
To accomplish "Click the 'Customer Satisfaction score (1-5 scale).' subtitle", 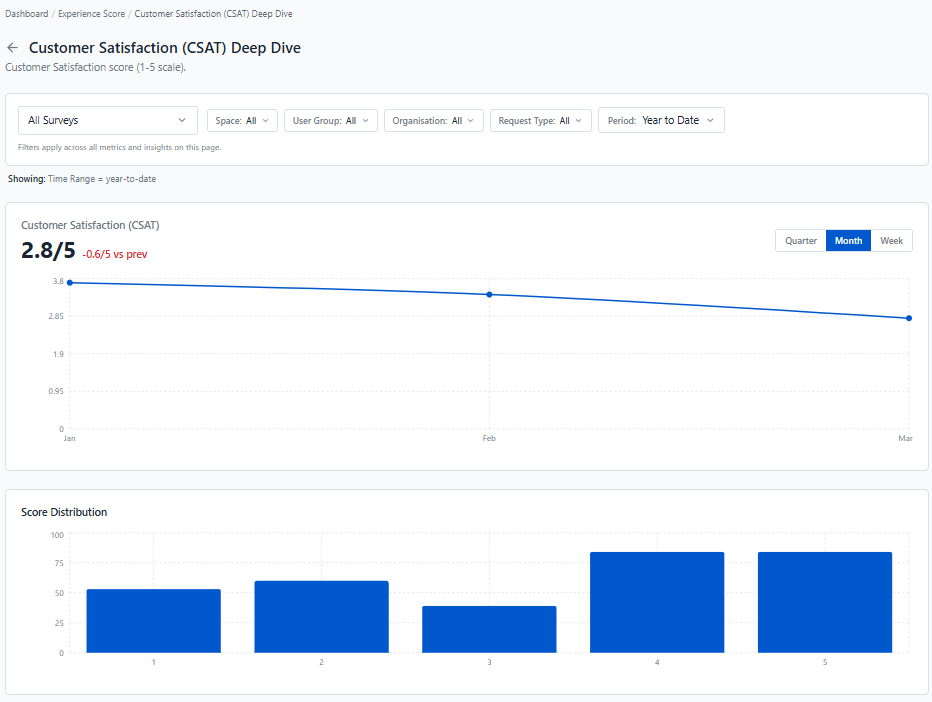I will [x=96, y=68].
